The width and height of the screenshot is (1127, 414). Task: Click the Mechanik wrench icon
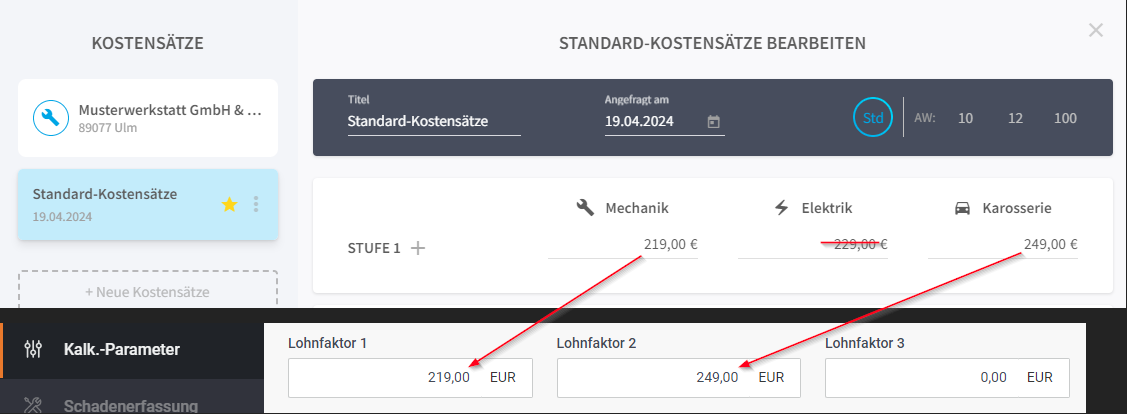coord(586,208)
